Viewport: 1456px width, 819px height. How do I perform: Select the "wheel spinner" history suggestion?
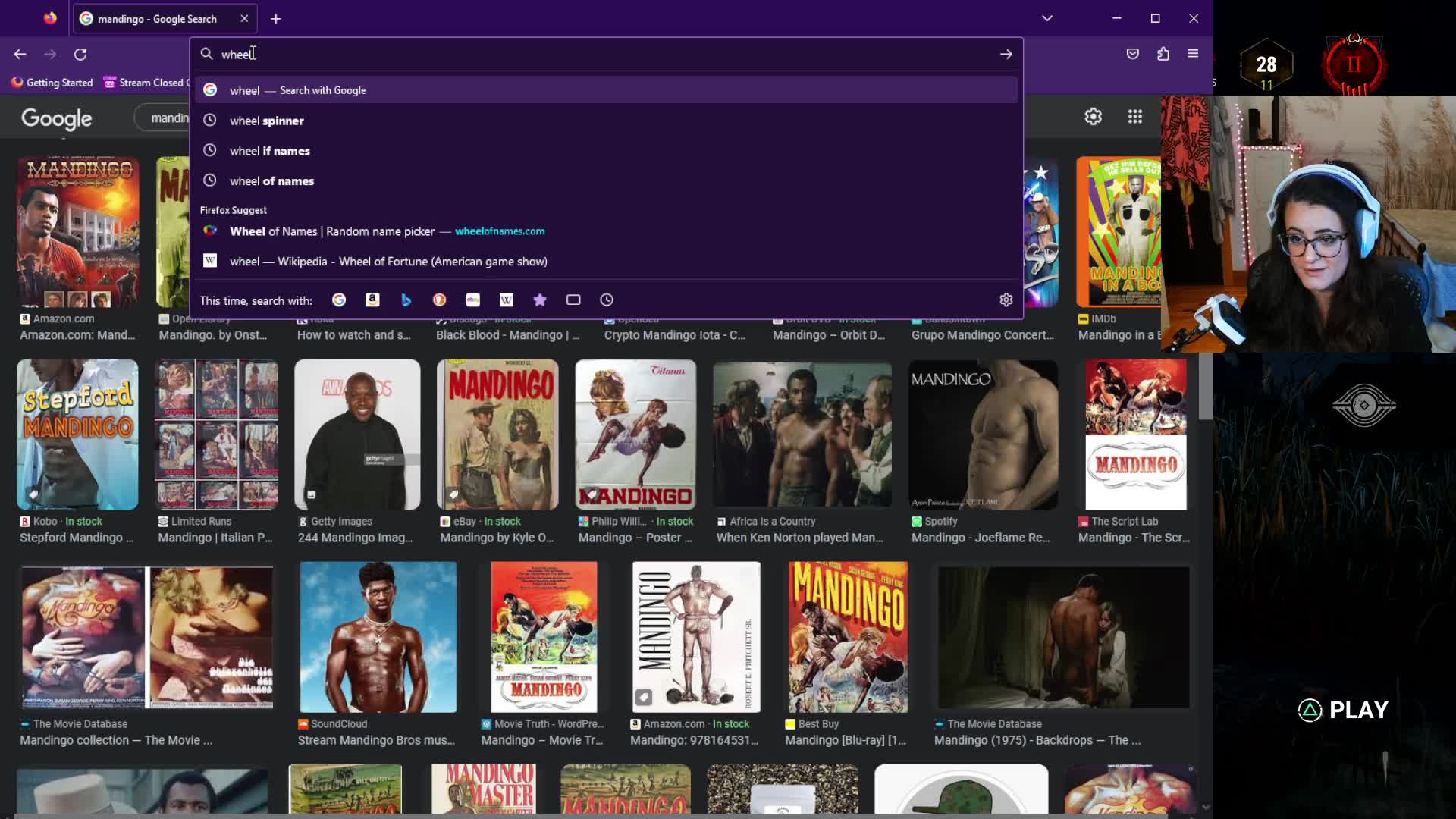click(x=606, y=121)
